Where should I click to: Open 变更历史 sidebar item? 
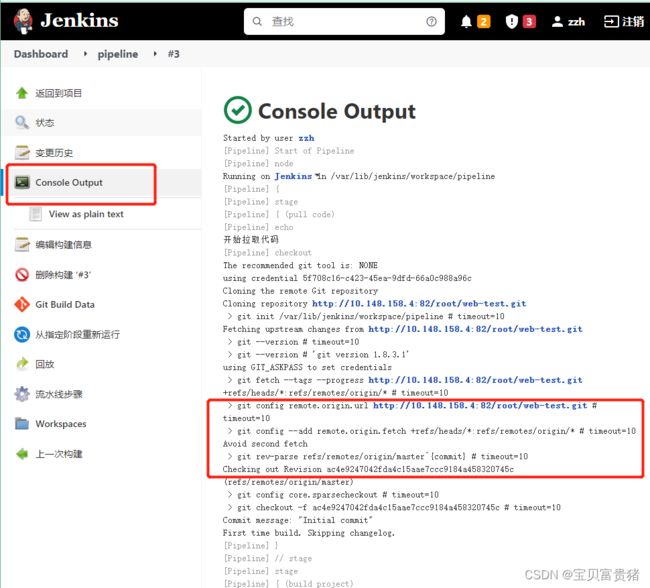[54, 153]
